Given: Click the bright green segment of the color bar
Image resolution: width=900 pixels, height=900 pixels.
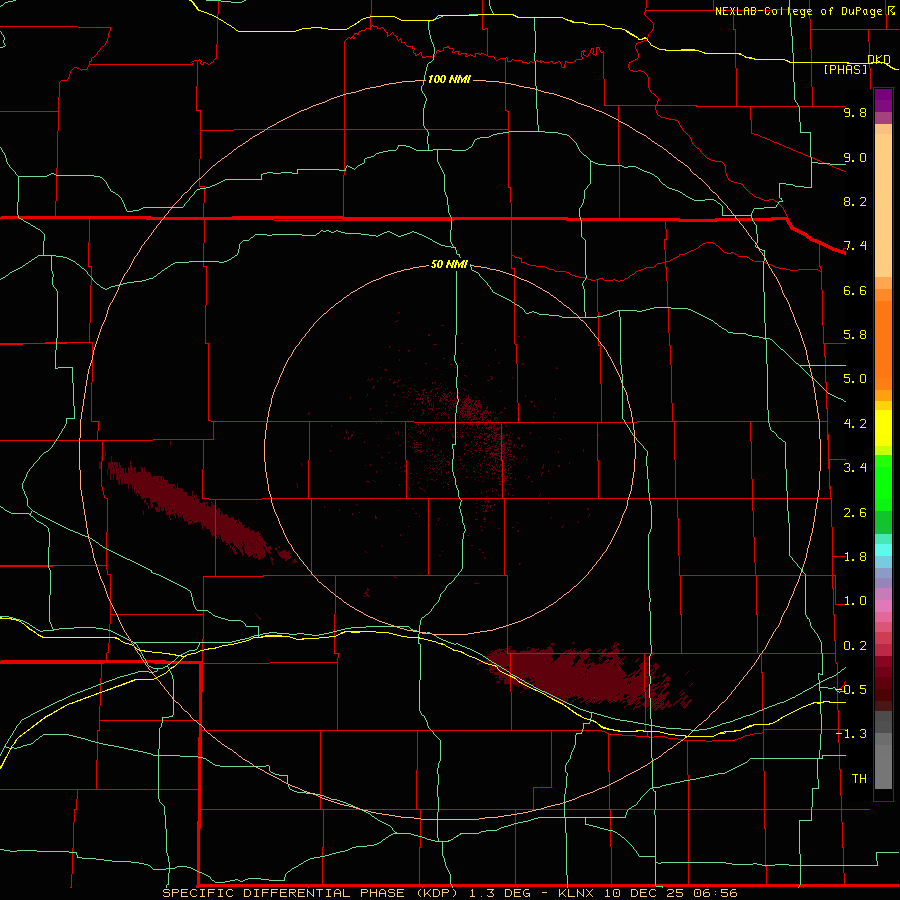Looking at the screenshot, I should (x=883, y=483).
